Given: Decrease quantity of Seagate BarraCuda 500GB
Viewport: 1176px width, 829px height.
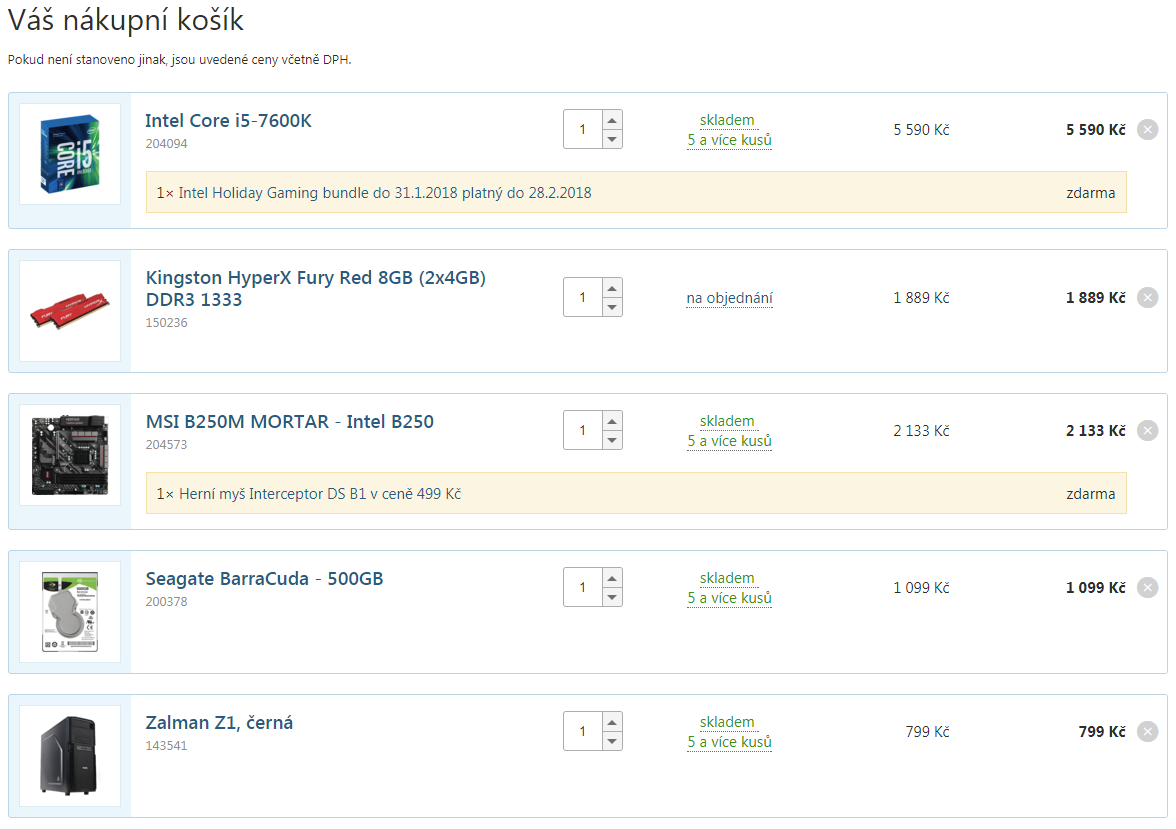Looking at the screenshot, I should point(612,597).
